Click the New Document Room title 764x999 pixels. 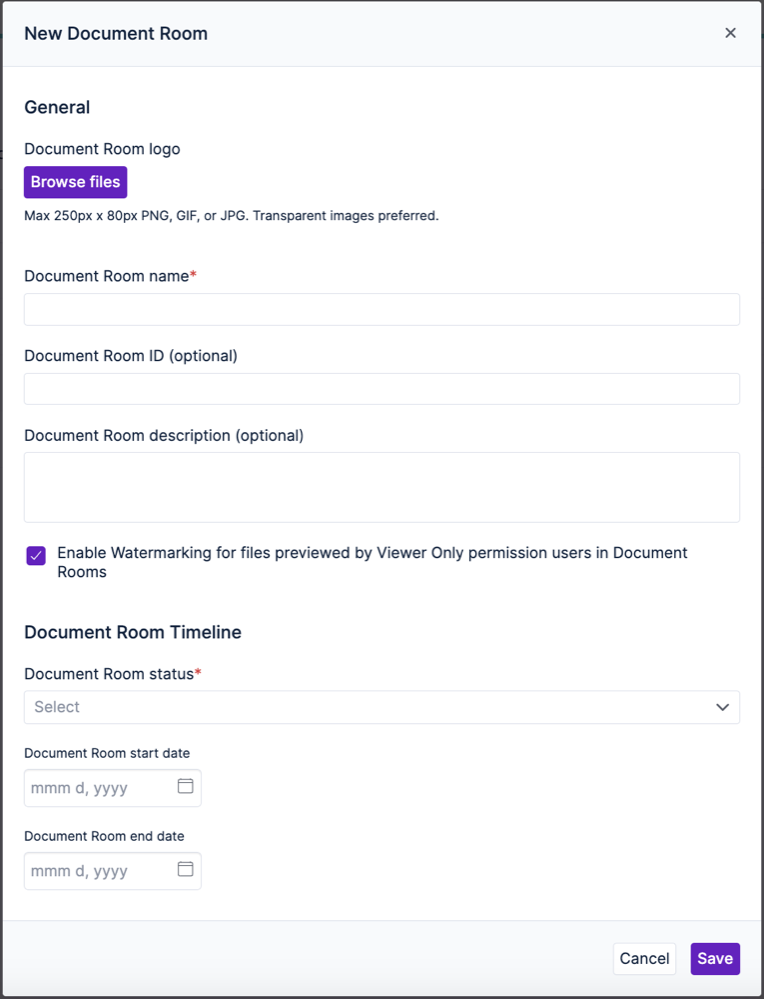115,33
